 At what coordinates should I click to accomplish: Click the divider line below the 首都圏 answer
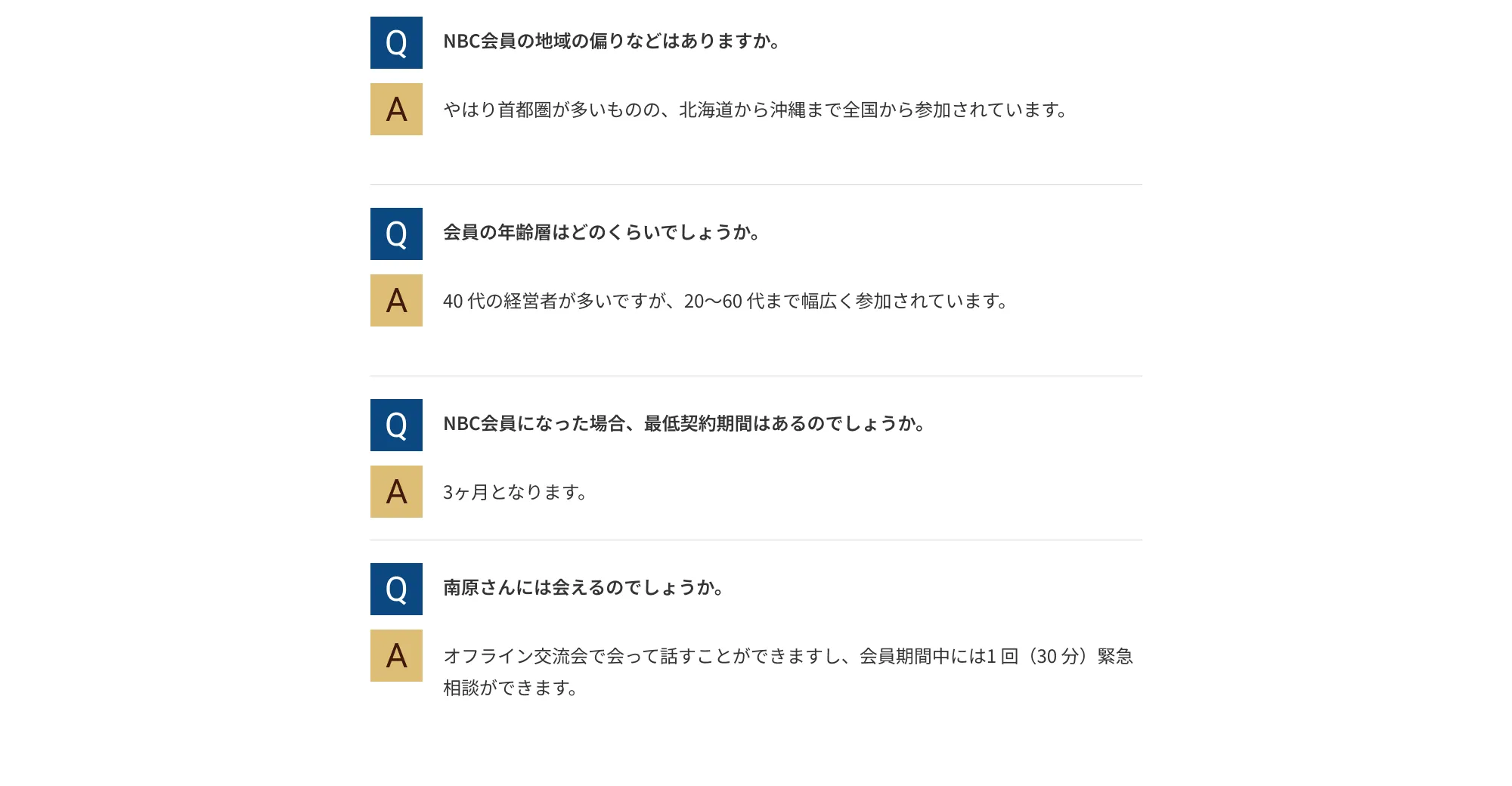tap(756, 185)
